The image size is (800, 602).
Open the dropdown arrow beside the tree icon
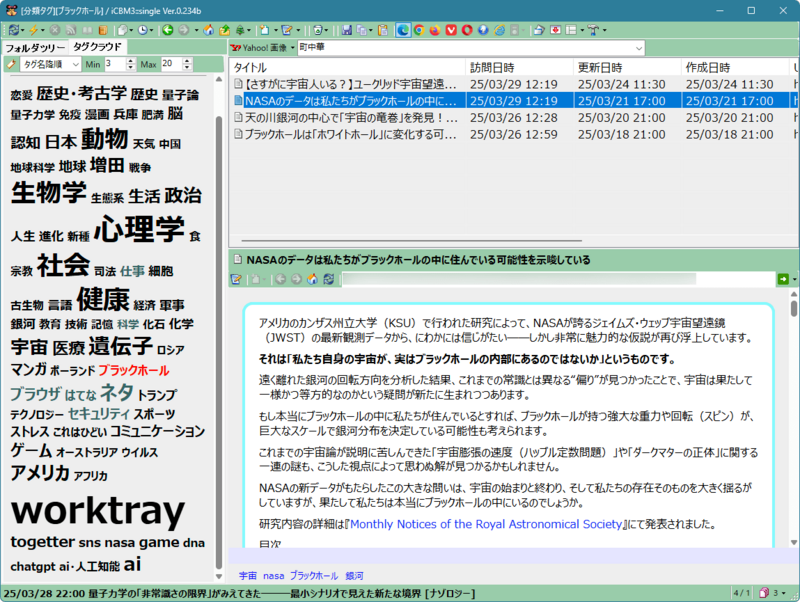(249, 30)
